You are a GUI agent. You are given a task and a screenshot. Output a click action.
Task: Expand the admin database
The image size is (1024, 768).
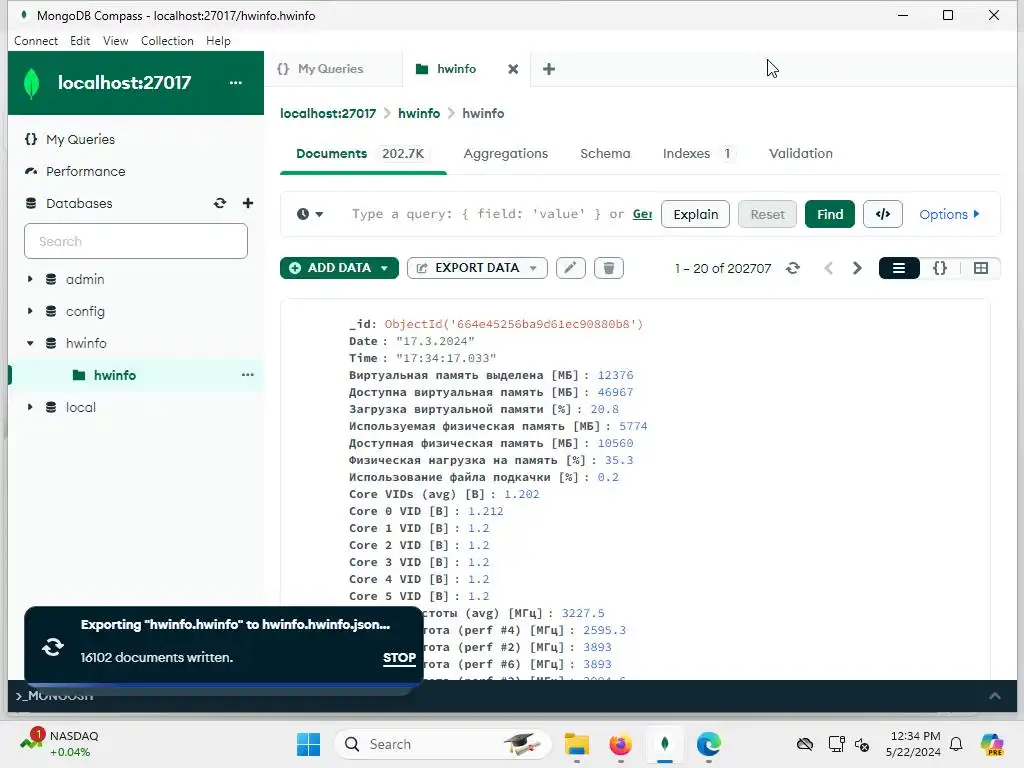tap(30, 279)
